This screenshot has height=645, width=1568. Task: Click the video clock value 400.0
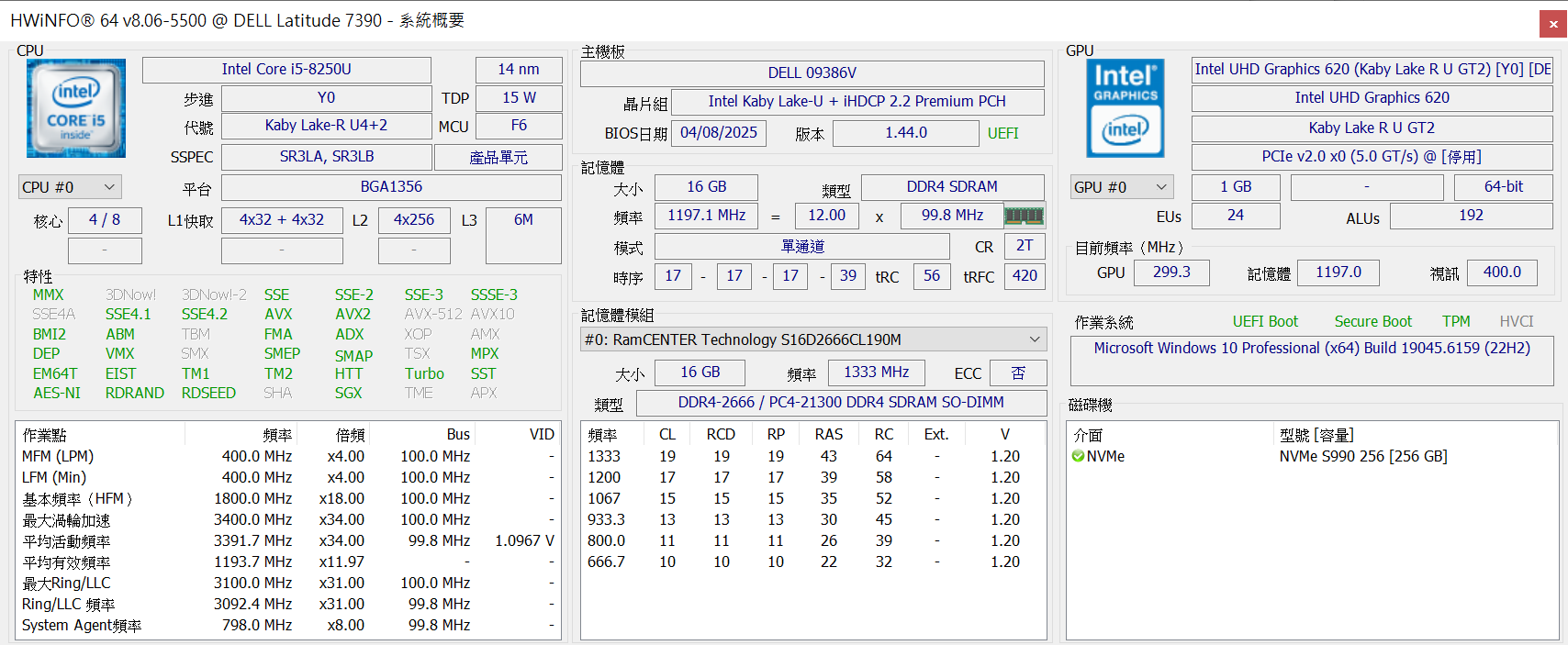[x=1502, y=272]
